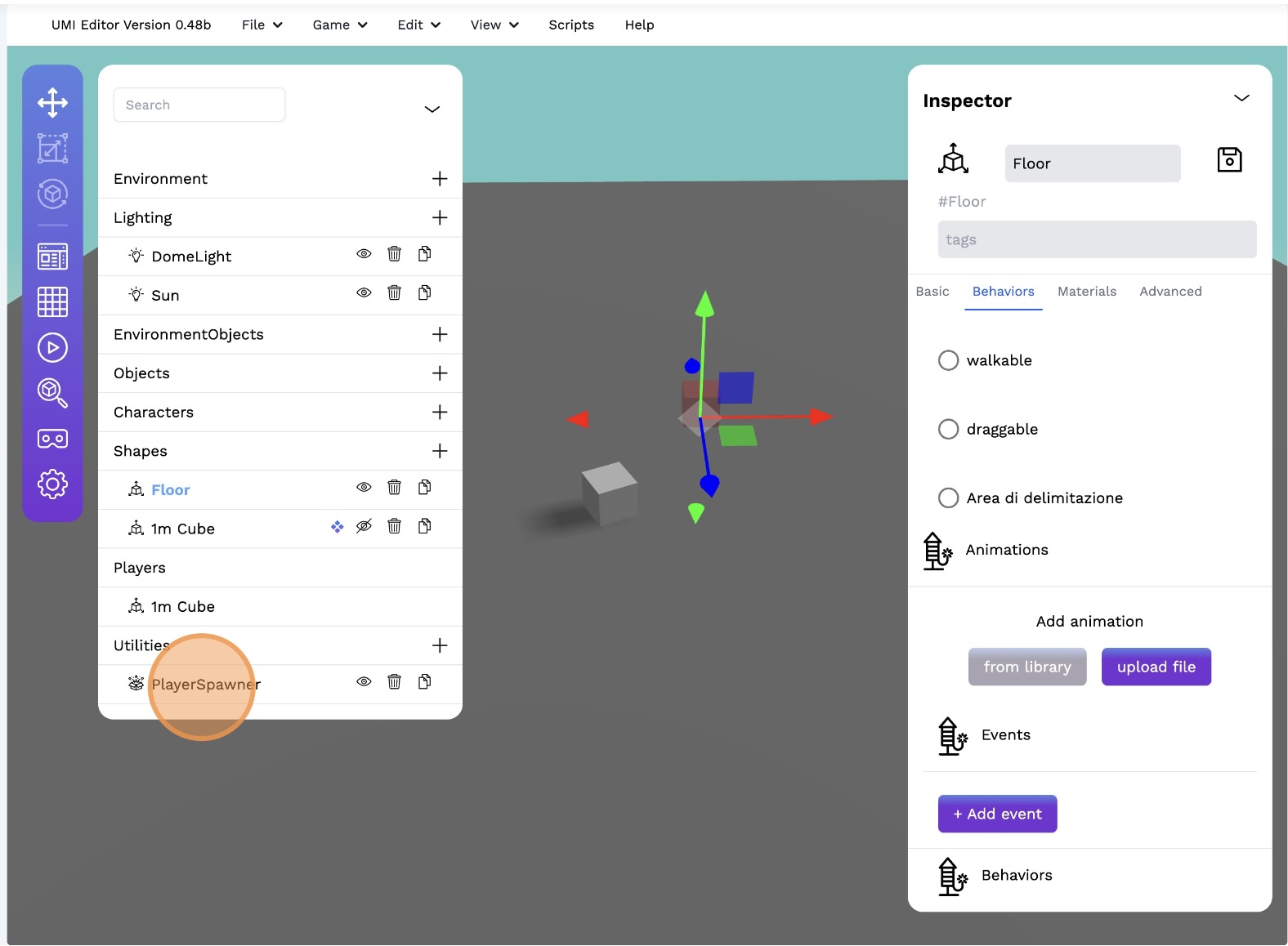Click the save icon beside the Floor name
1288x946 pixels.
(1229, 160)
